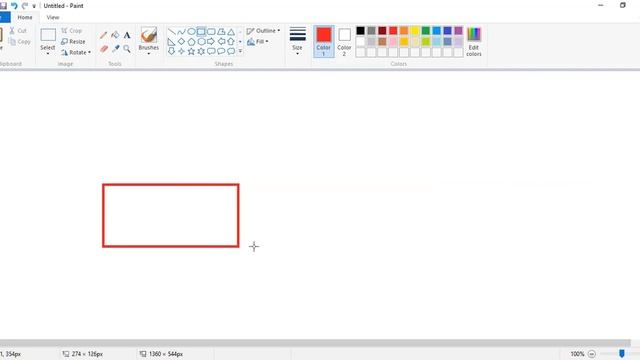Select the Eraser tool
Screen dimensions: 640x360
click(104, 49)
